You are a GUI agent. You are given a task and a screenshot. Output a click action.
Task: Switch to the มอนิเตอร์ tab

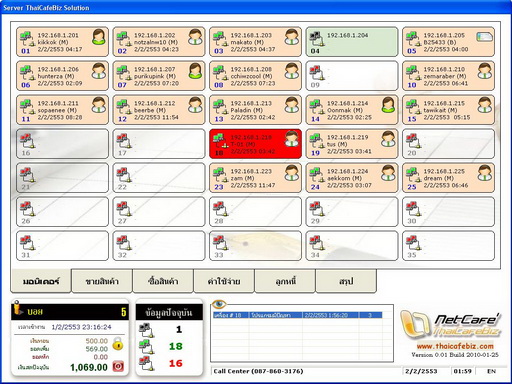click(41, 281)
